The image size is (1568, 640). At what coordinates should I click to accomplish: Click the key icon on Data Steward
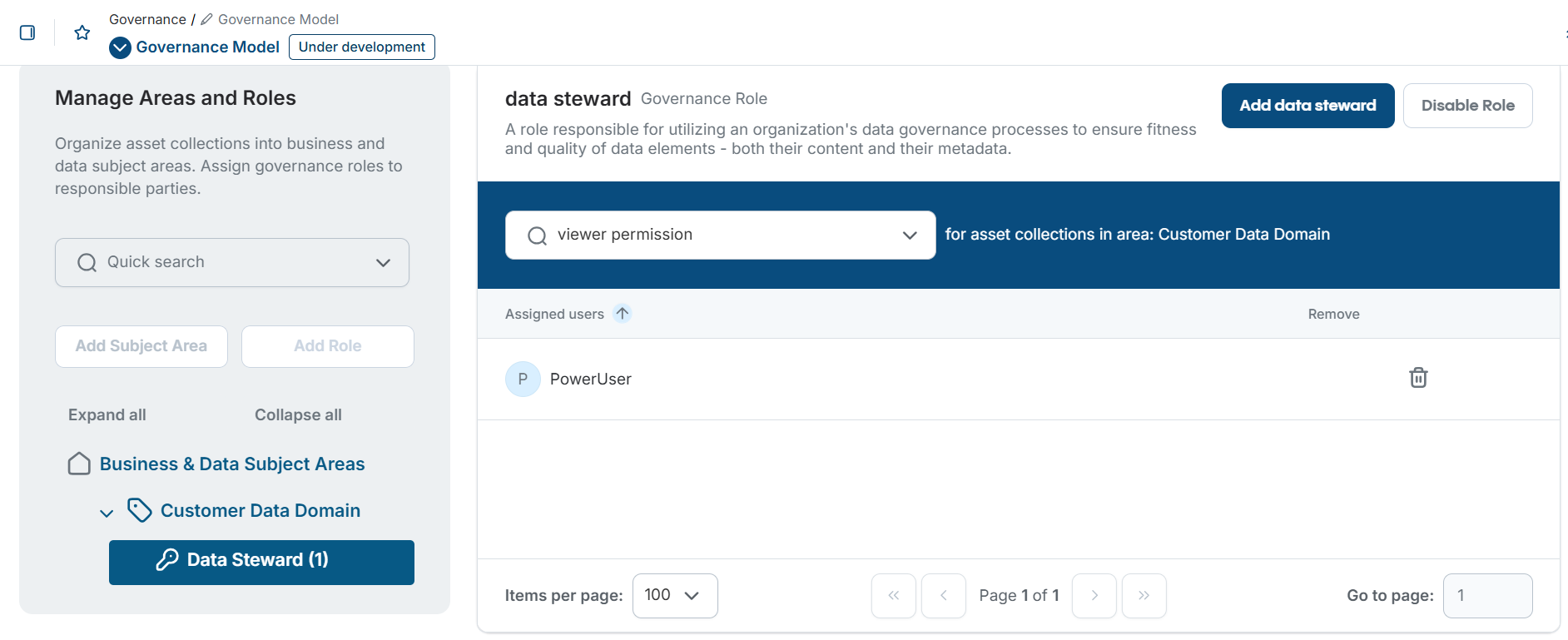pos(168,559)
